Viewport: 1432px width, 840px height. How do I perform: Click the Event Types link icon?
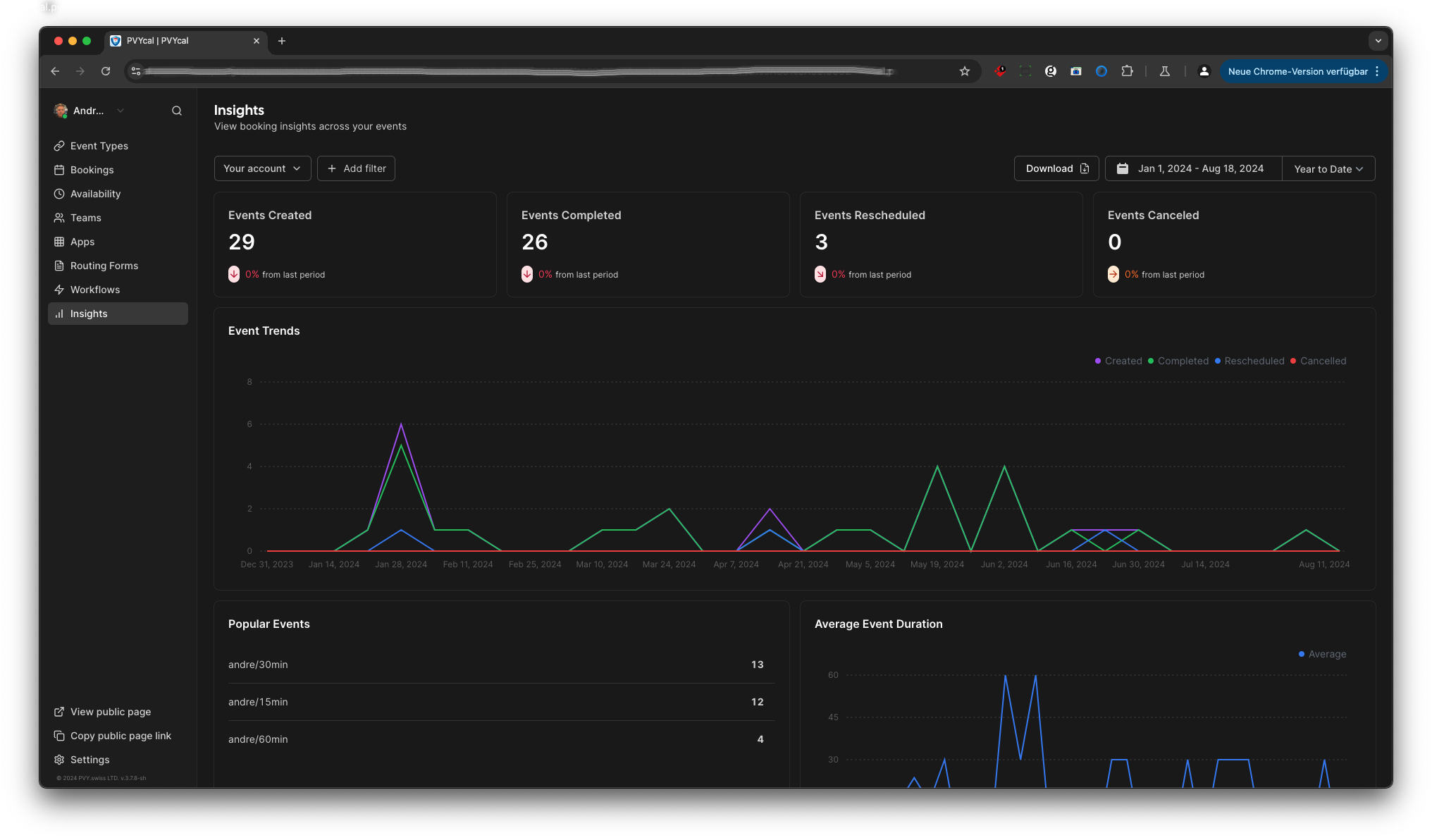tap(59, 146)
